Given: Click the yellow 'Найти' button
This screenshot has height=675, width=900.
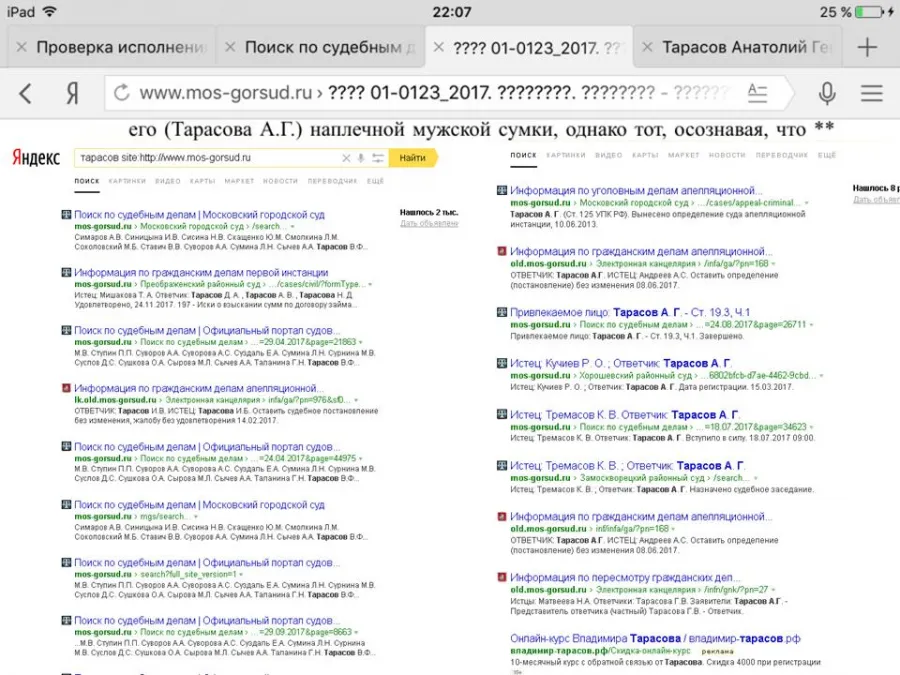Looking at the screenshot, I should (x=413, y=157).
